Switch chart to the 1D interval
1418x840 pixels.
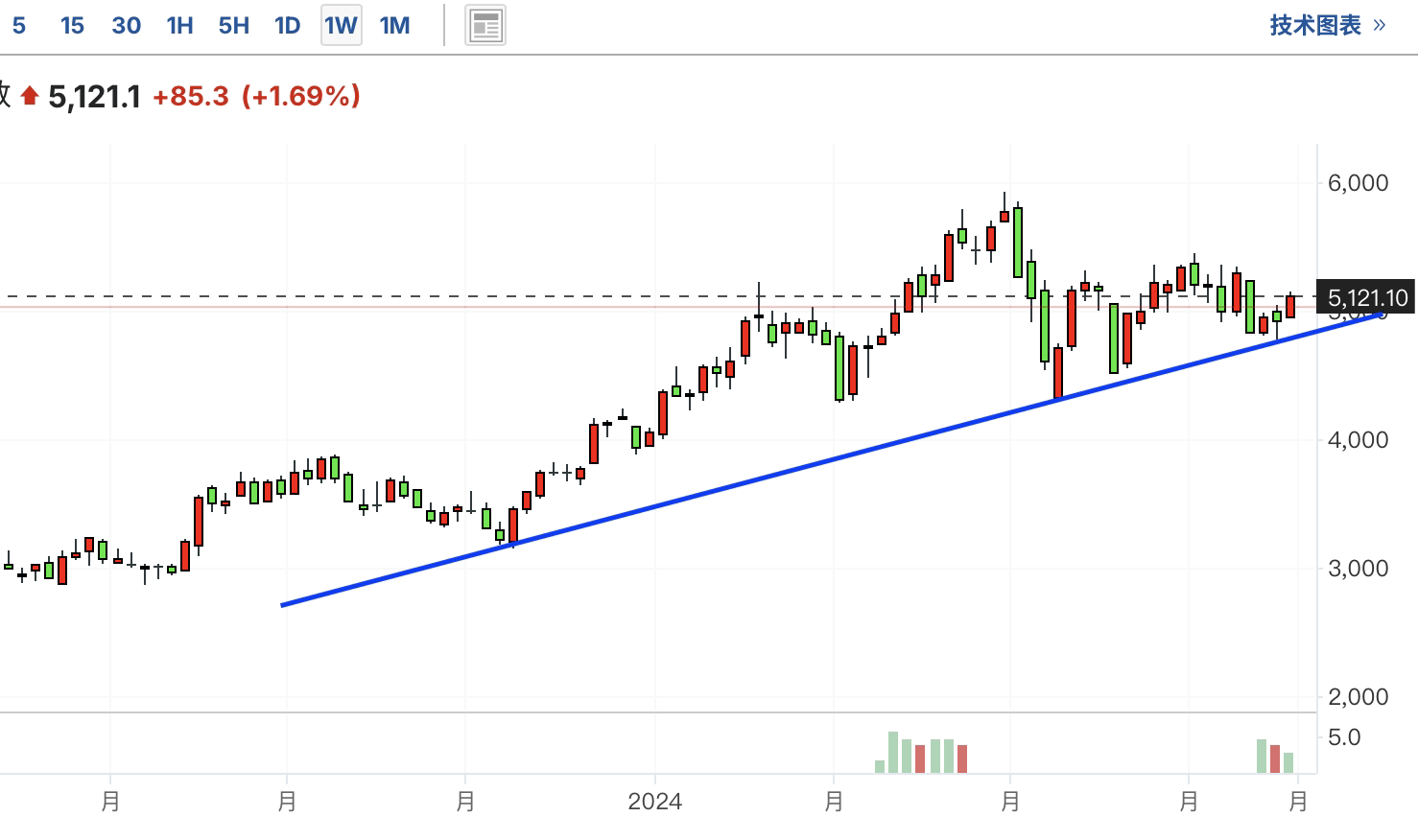tap(288, 26)
